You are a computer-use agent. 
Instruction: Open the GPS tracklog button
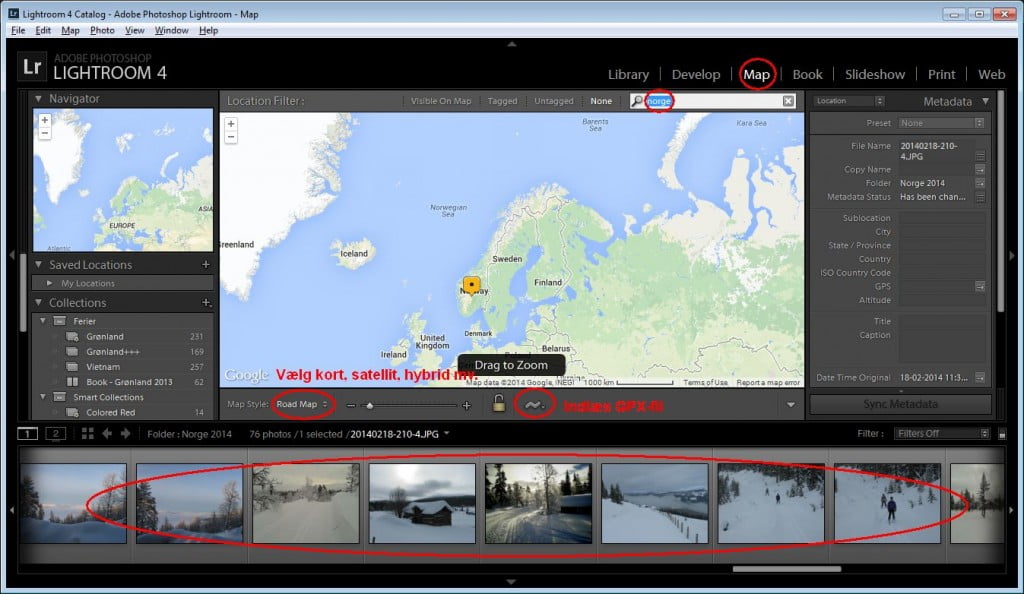(534, 405)
